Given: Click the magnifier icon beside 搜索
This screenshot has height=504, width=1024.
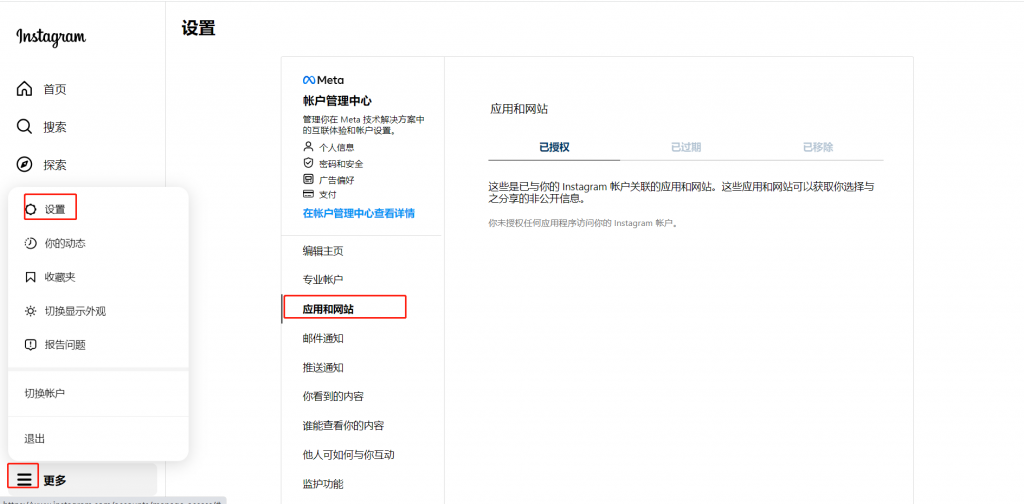Looking at the screenshot, I should click(x=24, y=127).
